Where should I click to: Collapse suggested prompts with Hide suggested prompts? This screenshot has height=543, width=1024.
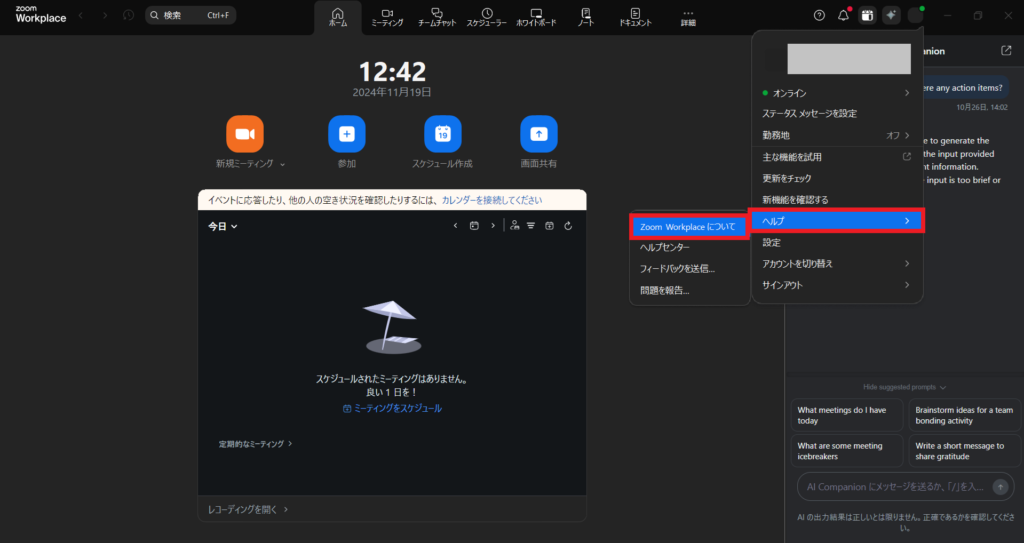pos(904,387)
